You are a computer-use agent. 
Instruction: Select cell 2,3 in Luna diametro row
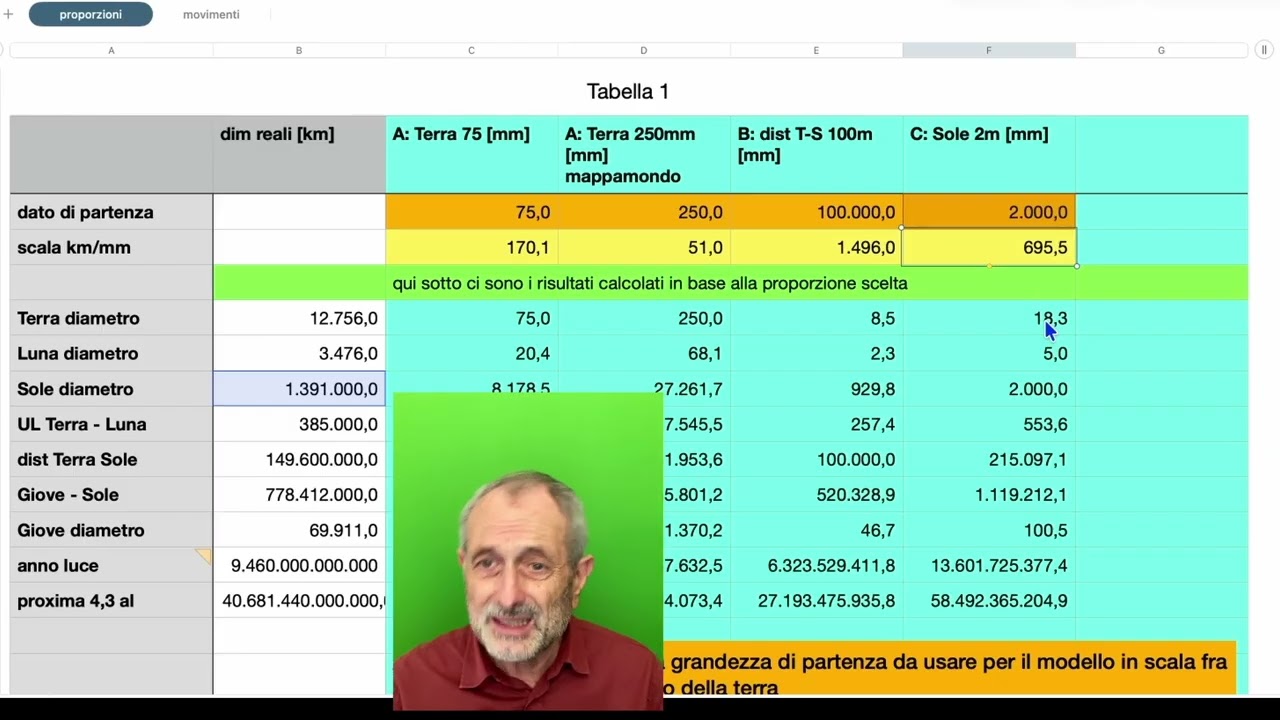coord(816,353)
